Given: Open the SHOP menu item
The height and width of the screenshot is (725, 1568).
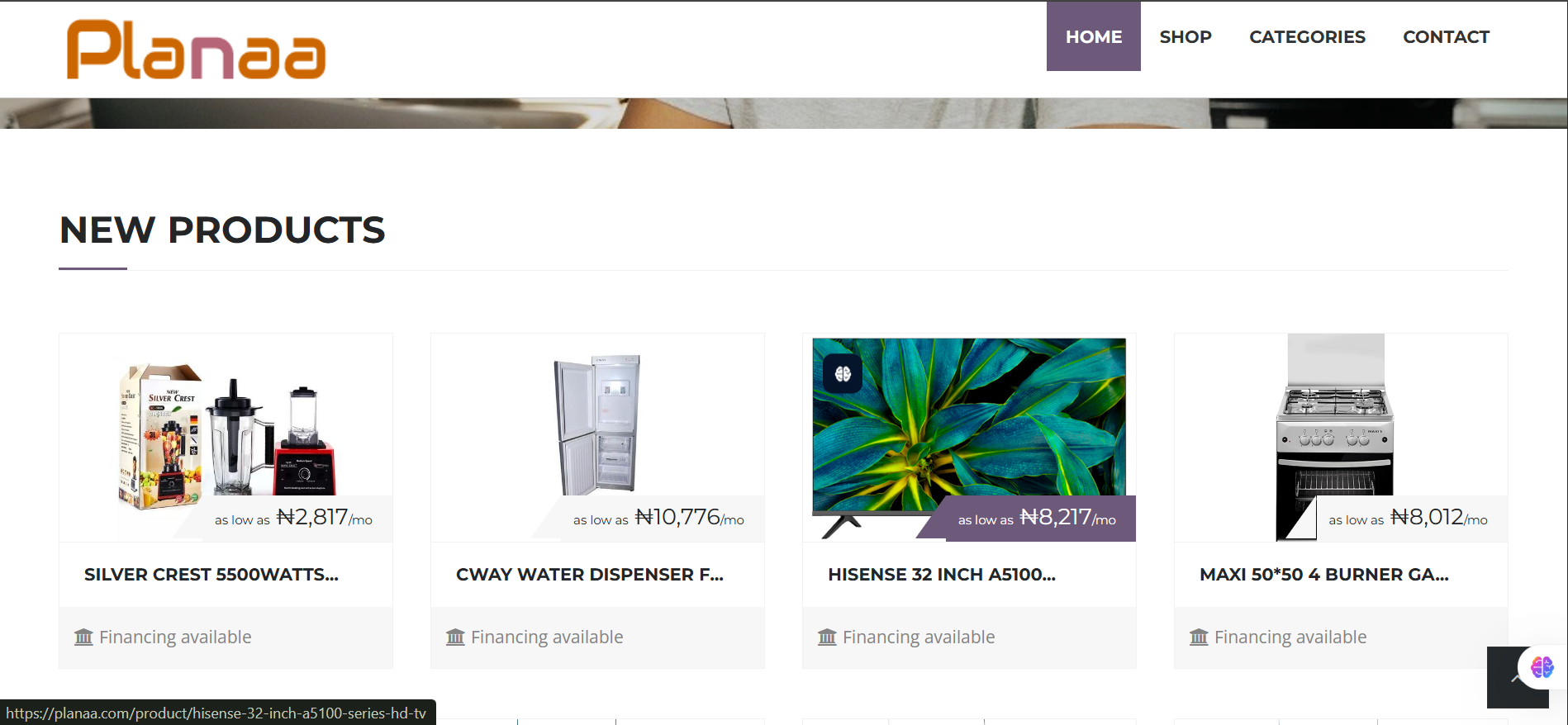Looking at the screenshot, I should tap(1186, 36).
